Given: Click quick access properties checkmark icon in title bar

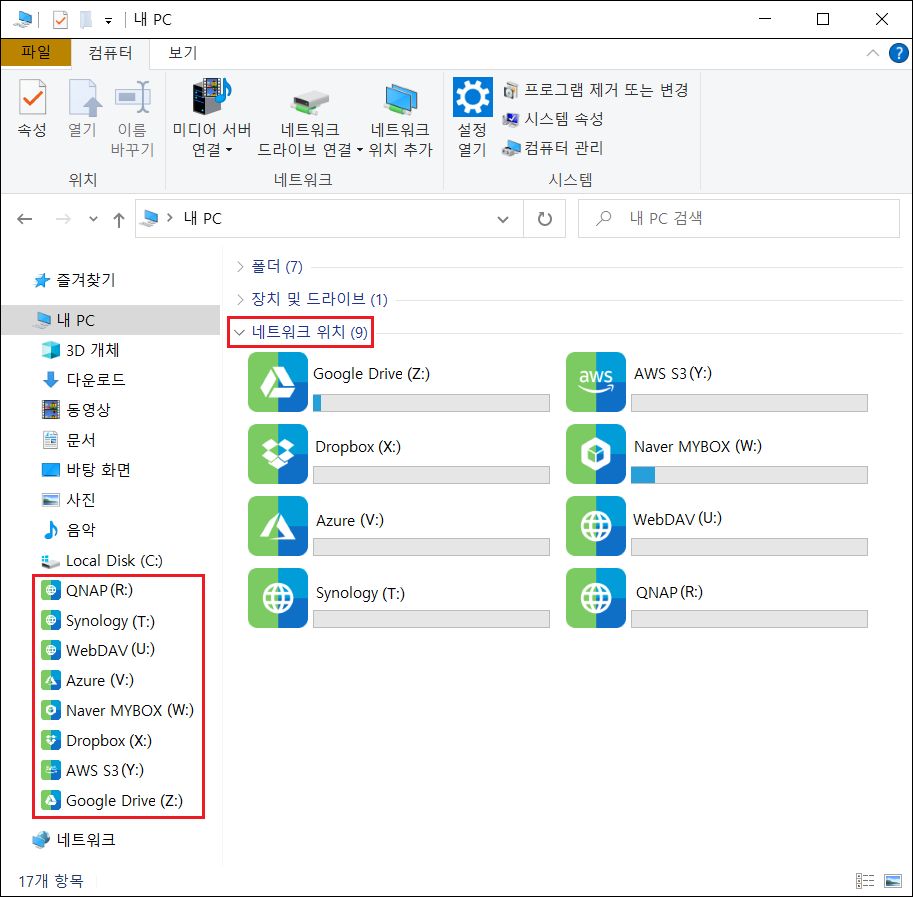Looking at the screenshot, I should [60, 20].
